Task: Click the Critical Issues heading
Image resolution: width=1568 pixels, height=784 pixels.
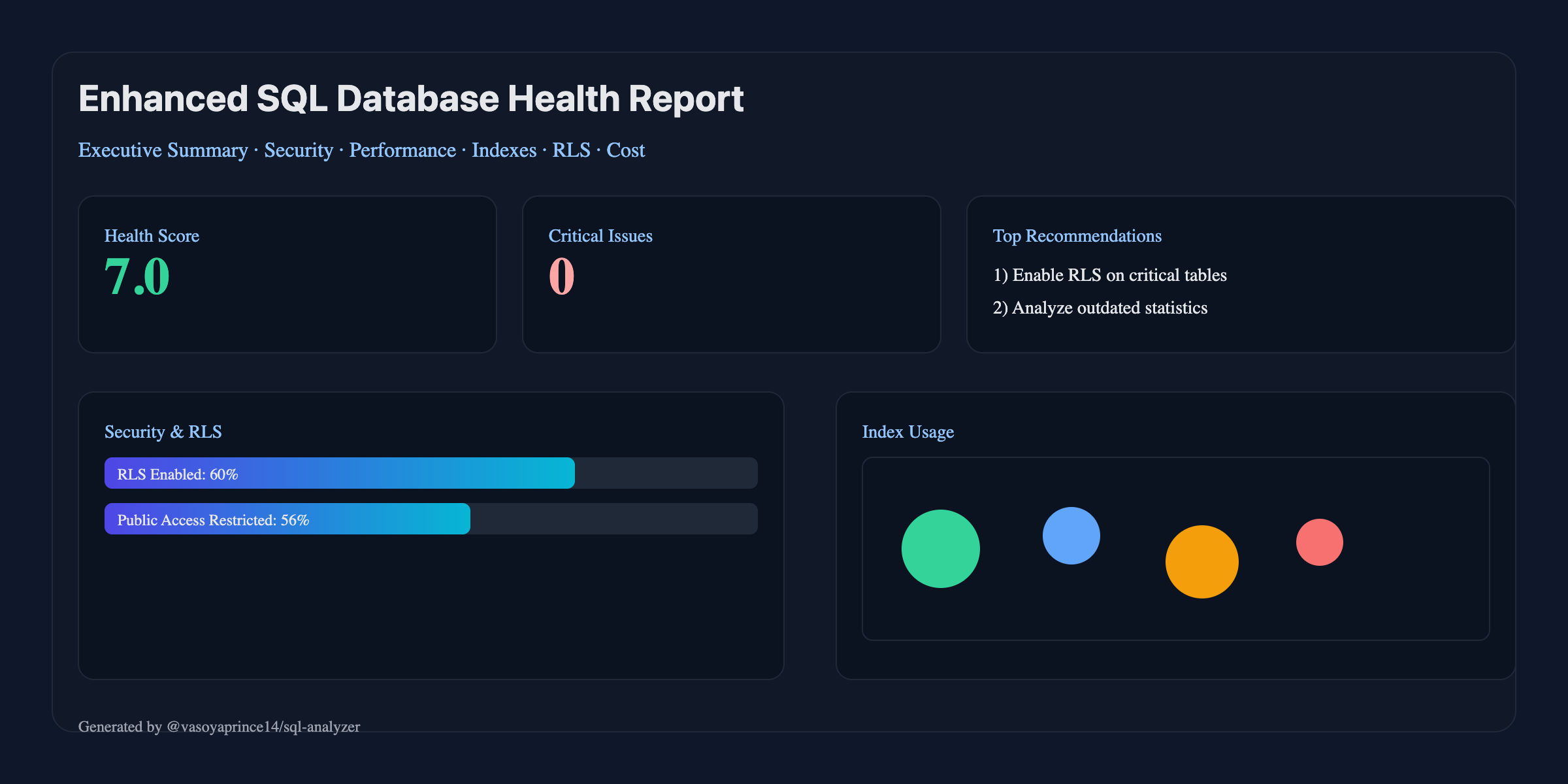Action: pyautogui.click(x=600, y=236)
